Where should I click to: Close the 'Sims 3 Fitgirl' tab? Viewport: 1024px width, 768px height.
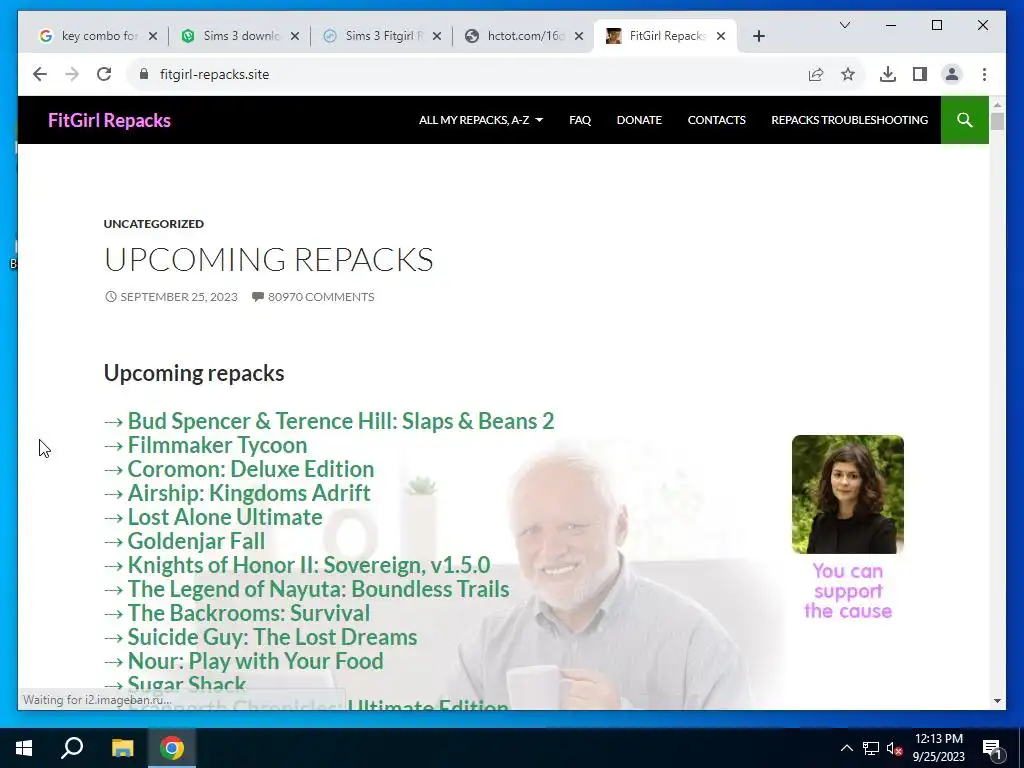coord(437,36)
